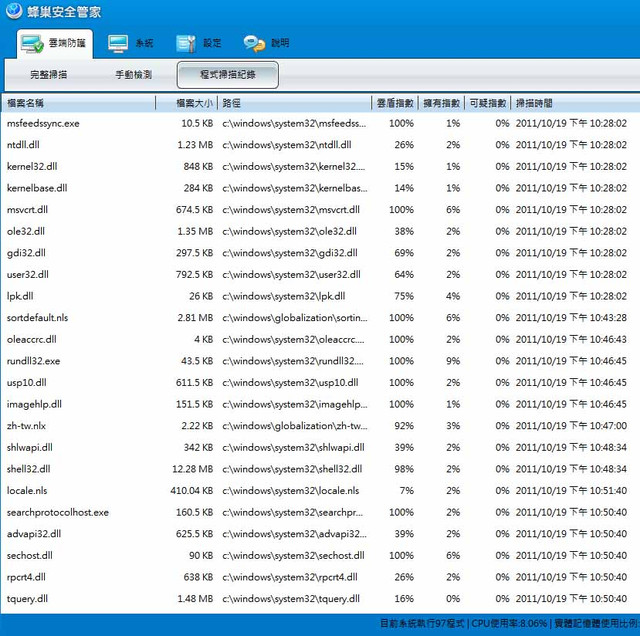Select the lpk.dll file name
The width and height of the screenshot is (640, 636).
20,296
